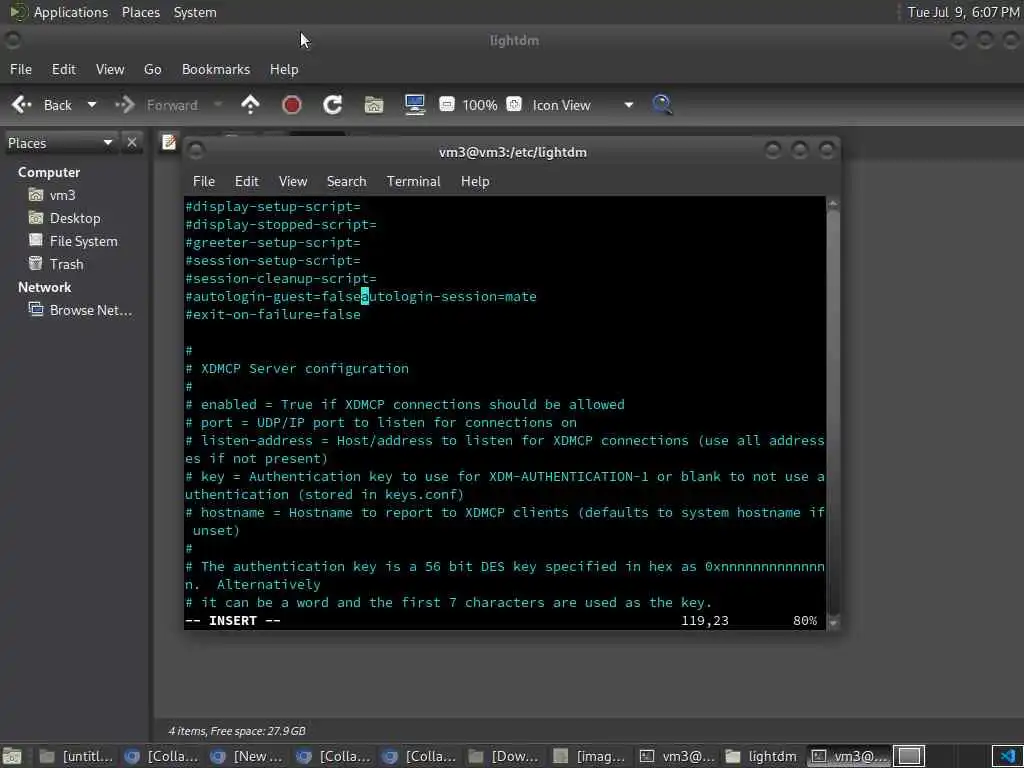
Task: Open the terminal Help menu
Action: point(475,182)
